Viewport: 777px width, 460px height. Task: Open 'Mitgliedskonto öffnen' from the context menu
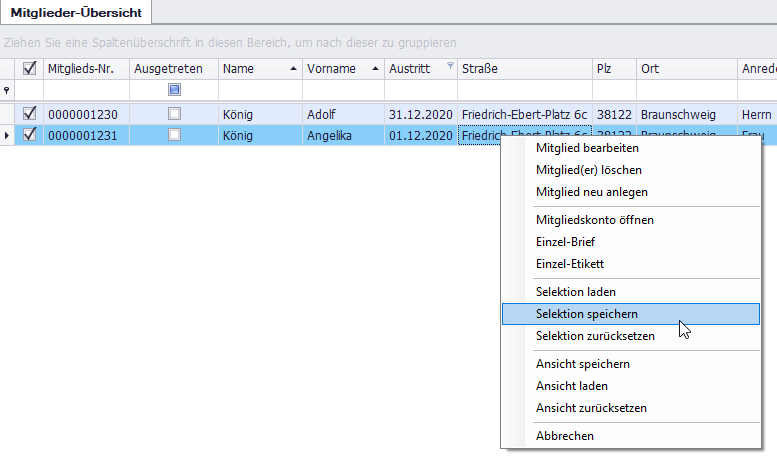pyautogui.click(x=594, y=219)
